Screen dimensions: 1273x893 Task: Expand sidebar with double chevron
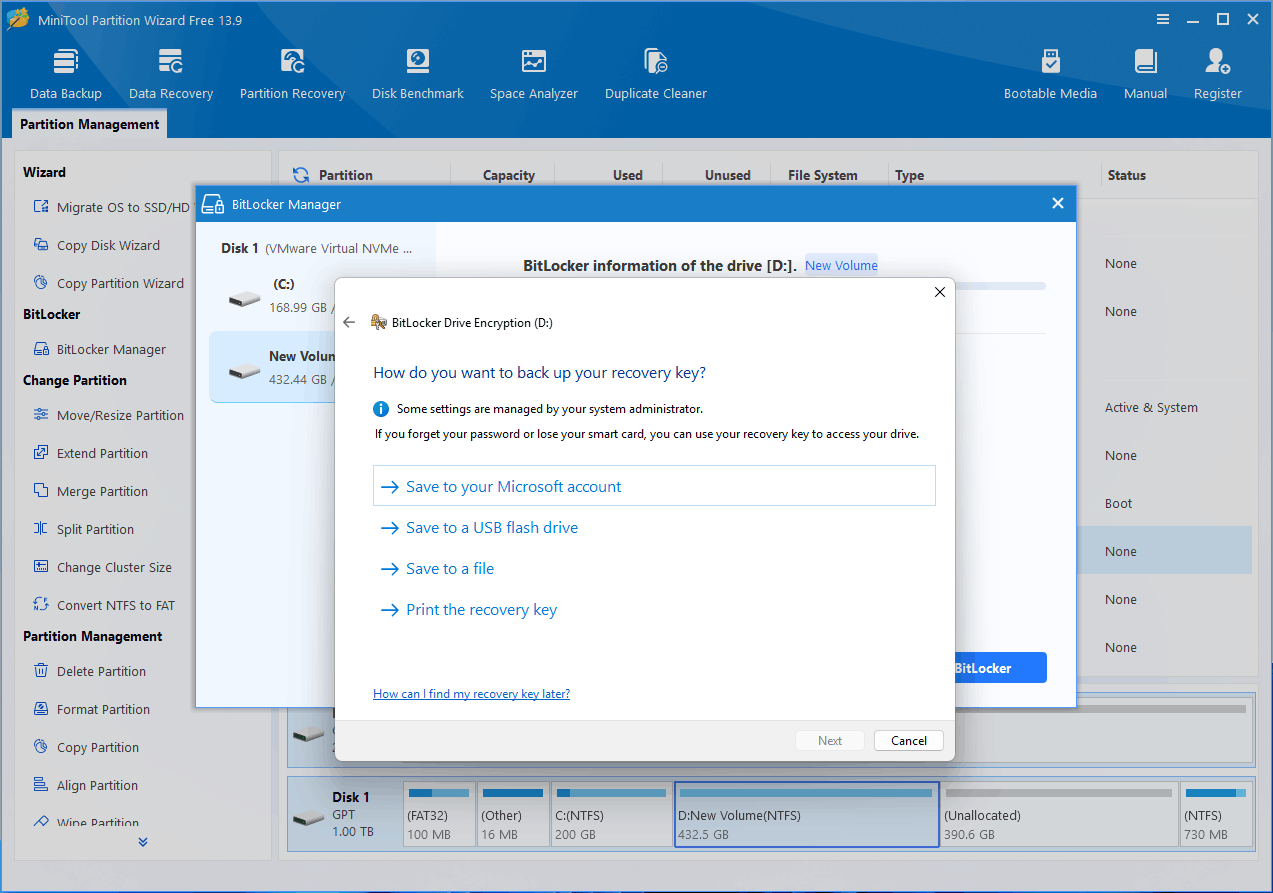(x=143, y=842)
